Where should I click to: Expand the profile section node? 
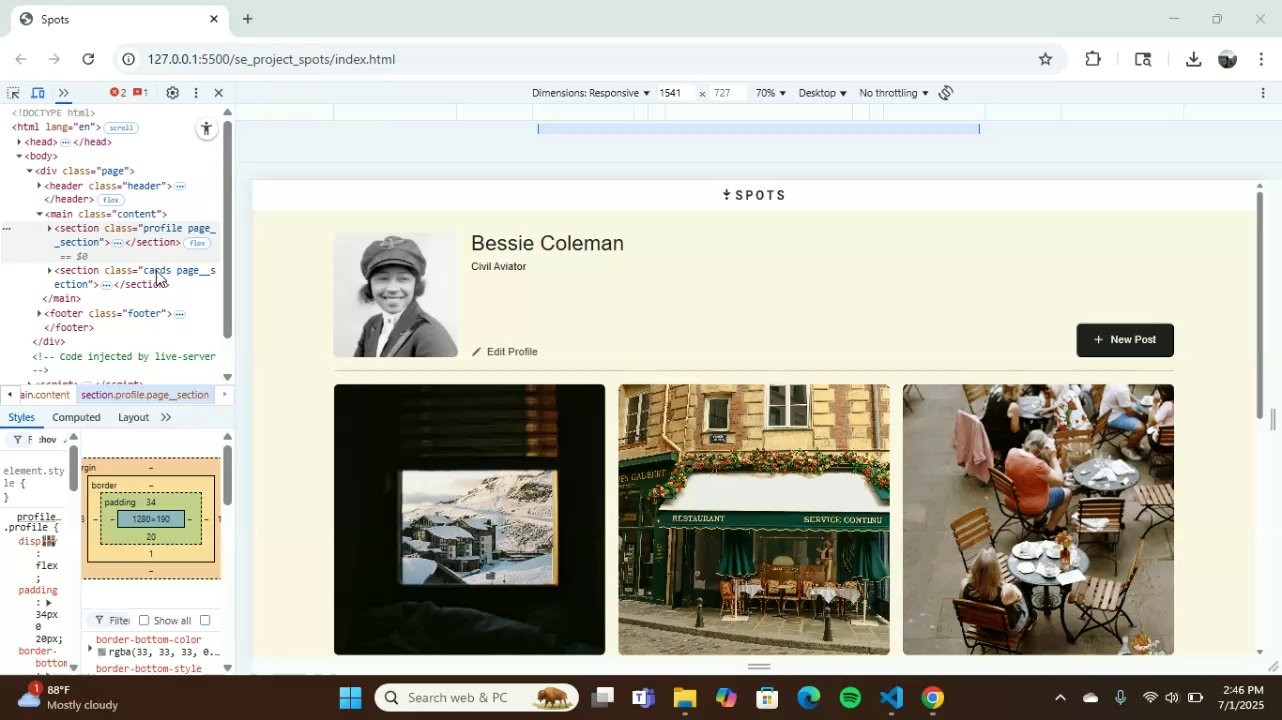49,229
